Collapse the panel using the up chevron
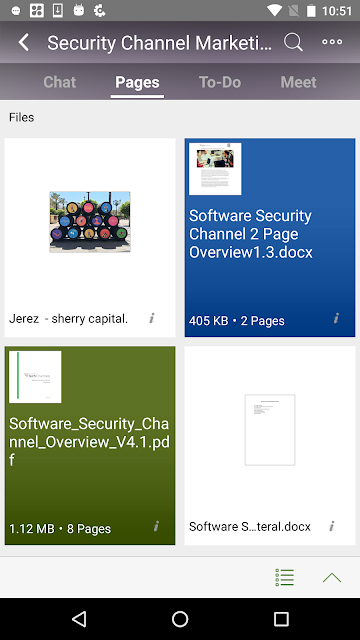 (332, 578)
